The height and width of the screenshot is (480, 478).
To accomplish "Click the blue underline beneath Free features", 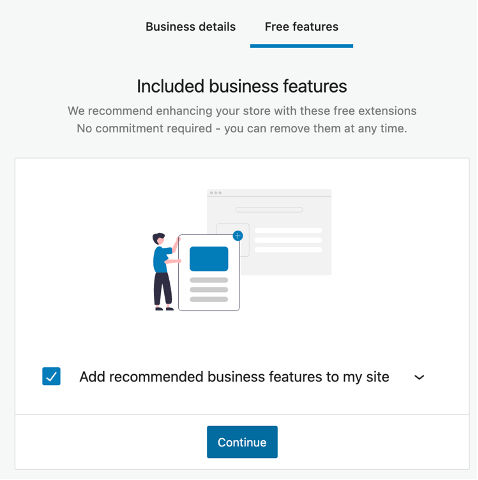I will coord(301,46).
